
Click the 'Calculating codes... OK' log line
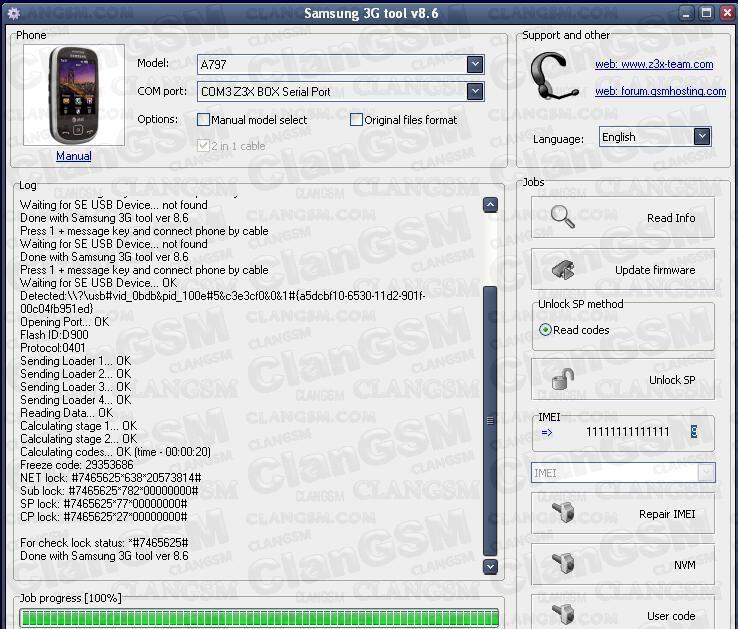point(115,452)
